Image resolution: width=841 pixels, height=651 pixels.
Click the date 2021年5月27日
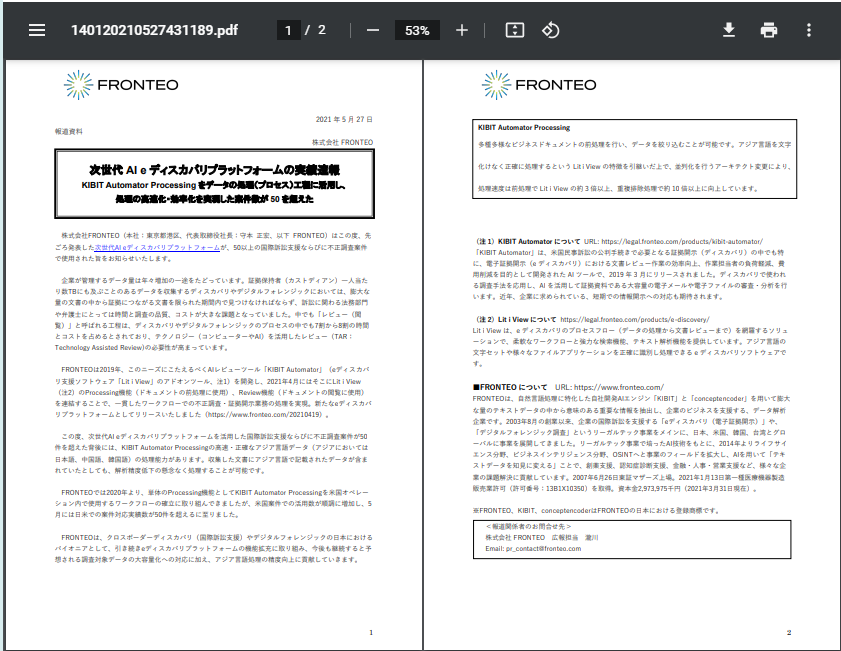pos(344,119)
